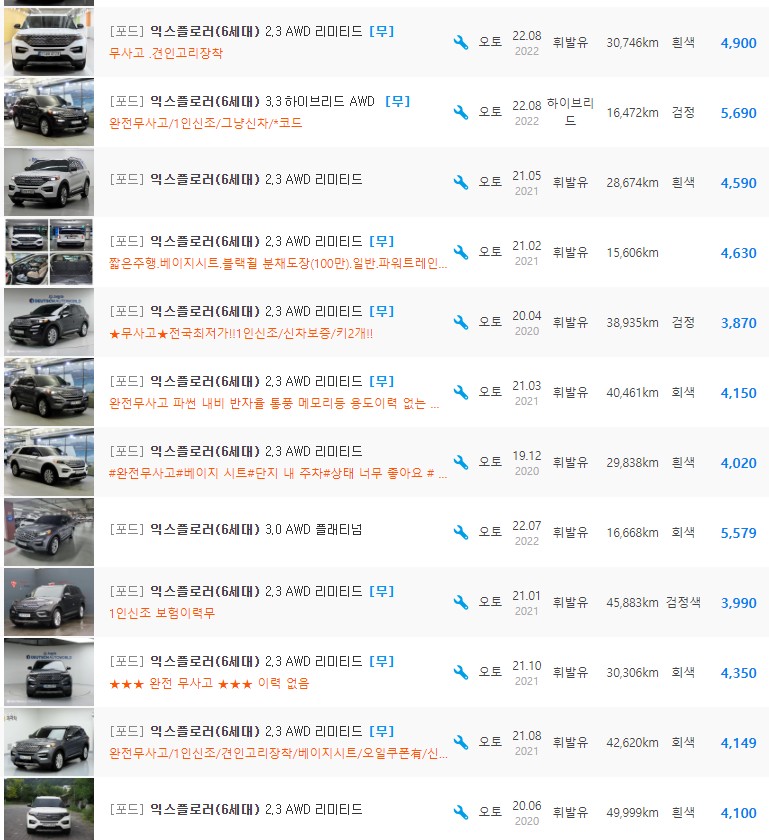
Task: Click wrench icon in the 5,690 hybrid row
Action: (x=460, y=112)
